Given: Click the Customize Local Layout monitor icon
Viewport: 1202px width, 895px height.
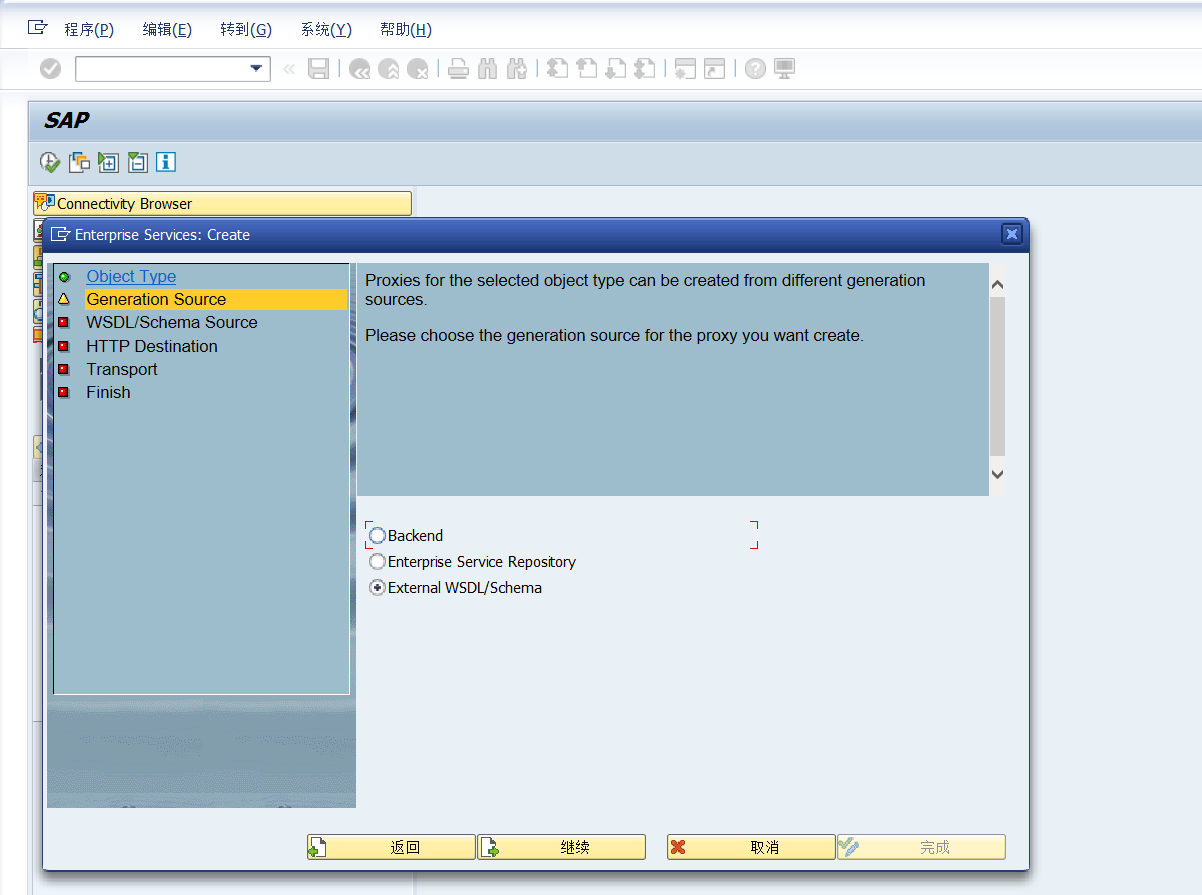Looking at the screenshot, I should (x=785, y=69).
